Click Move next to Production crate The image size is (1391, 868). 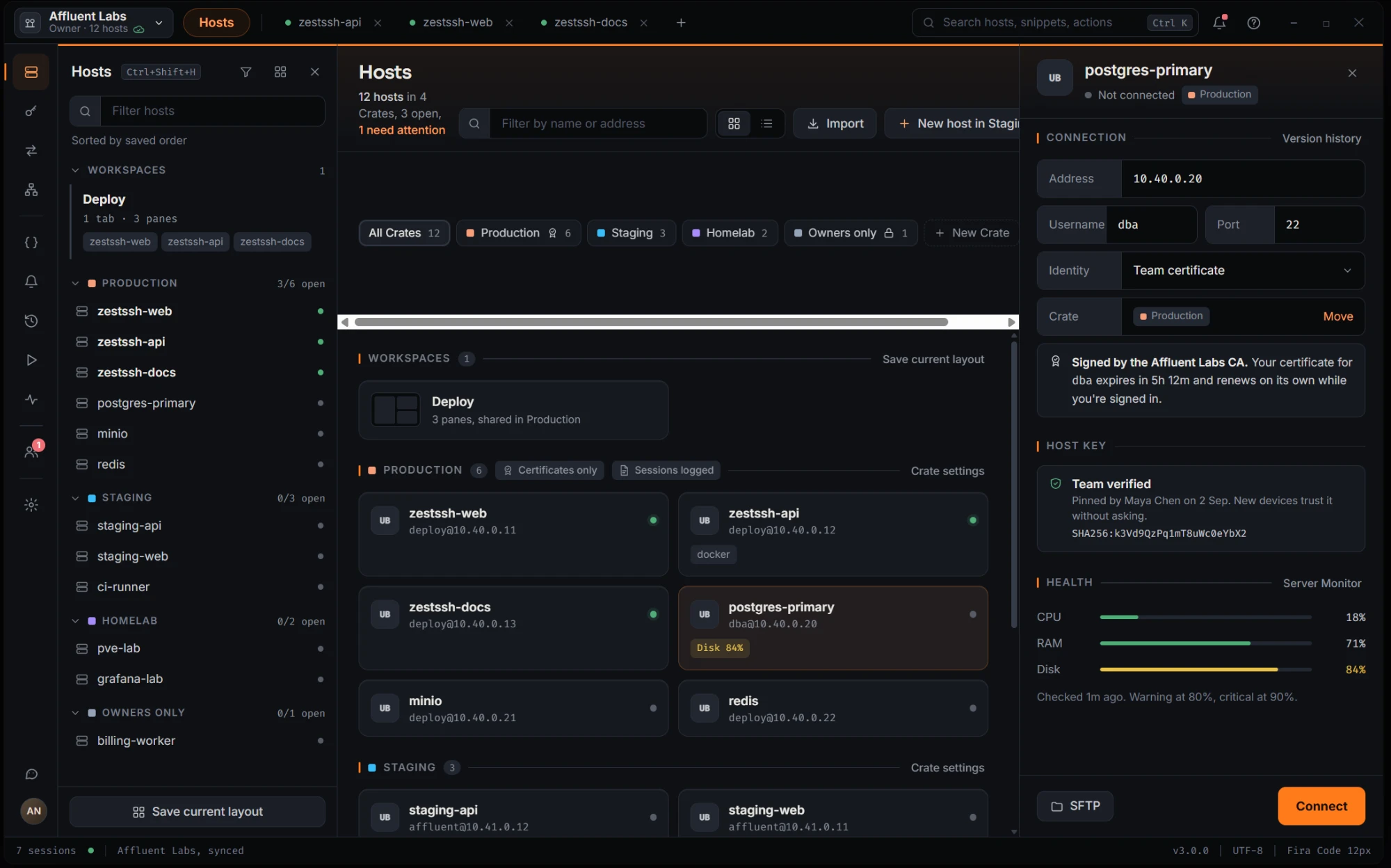tap(1337, 316)
